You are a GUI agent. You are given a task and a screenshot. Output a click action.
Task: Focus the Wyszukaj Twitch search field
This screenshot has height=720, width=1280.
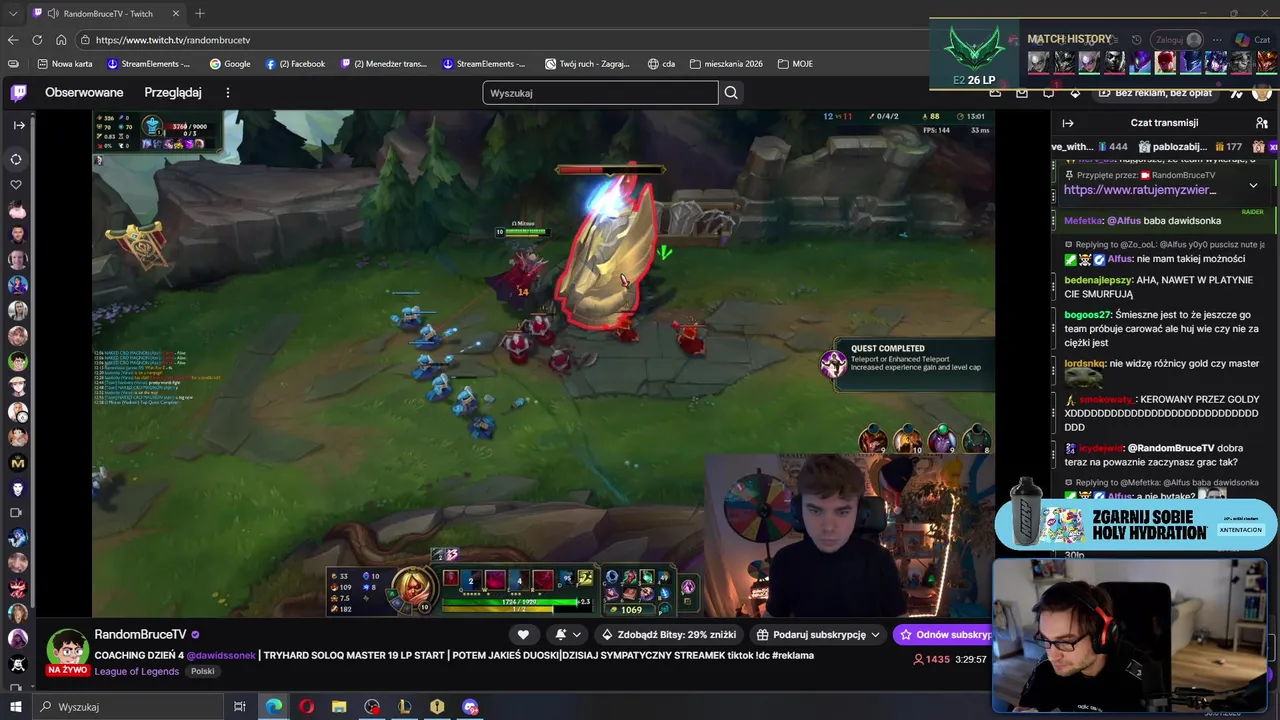[x=600, y=93]
